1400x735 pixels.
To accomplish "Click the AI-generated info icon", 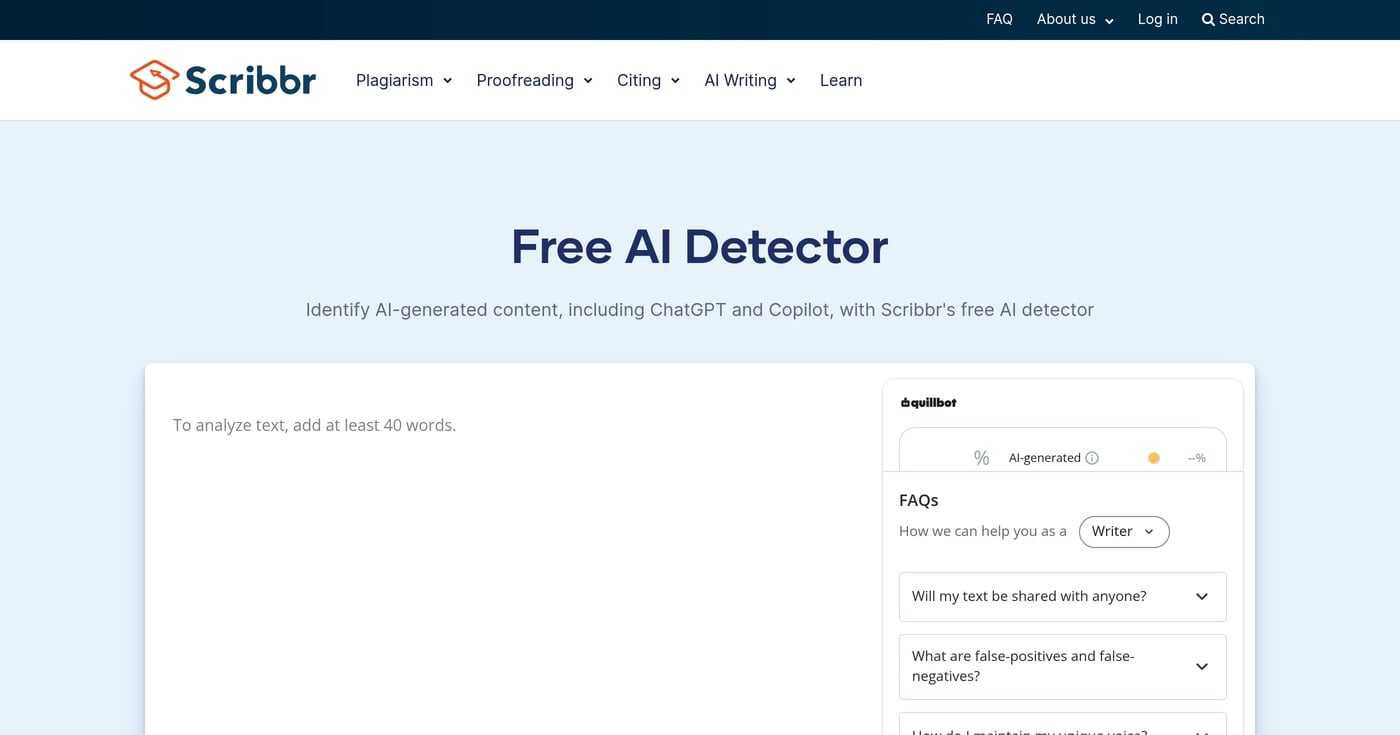I will [1092, 458].
